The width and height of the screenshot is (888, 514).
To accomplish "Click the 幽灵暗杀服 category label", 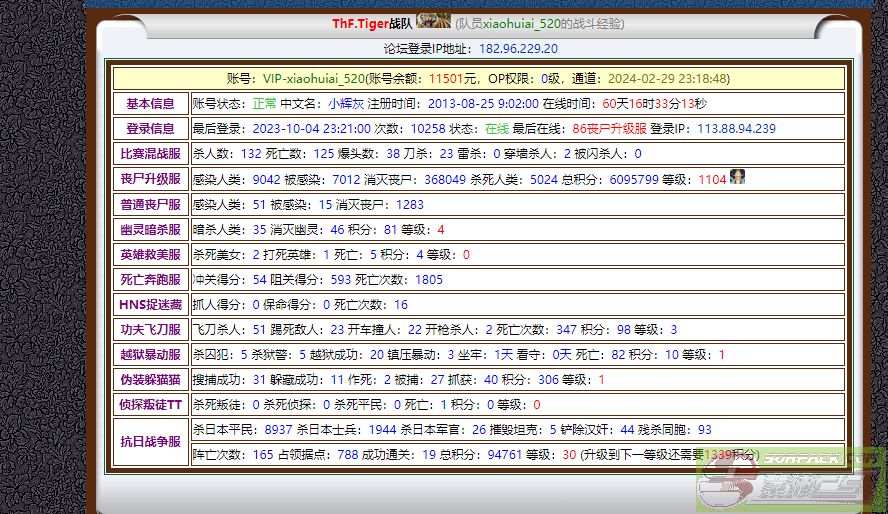I will [x=150, y=229].
